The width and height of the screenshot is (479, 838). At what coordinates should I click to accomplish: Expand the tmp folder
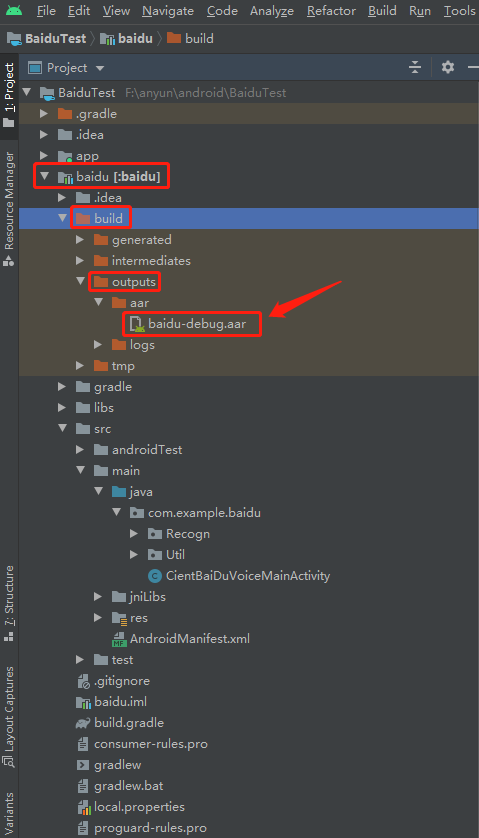click(81, 366)
